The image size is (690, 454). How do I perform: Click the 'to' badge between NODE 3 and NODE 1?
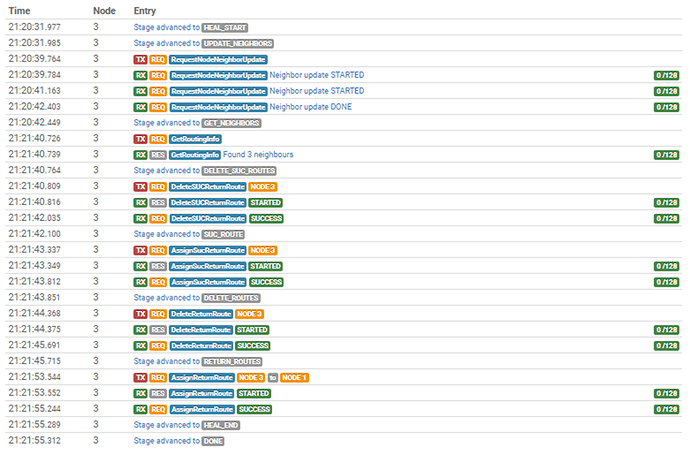click(x=273, y=377)
